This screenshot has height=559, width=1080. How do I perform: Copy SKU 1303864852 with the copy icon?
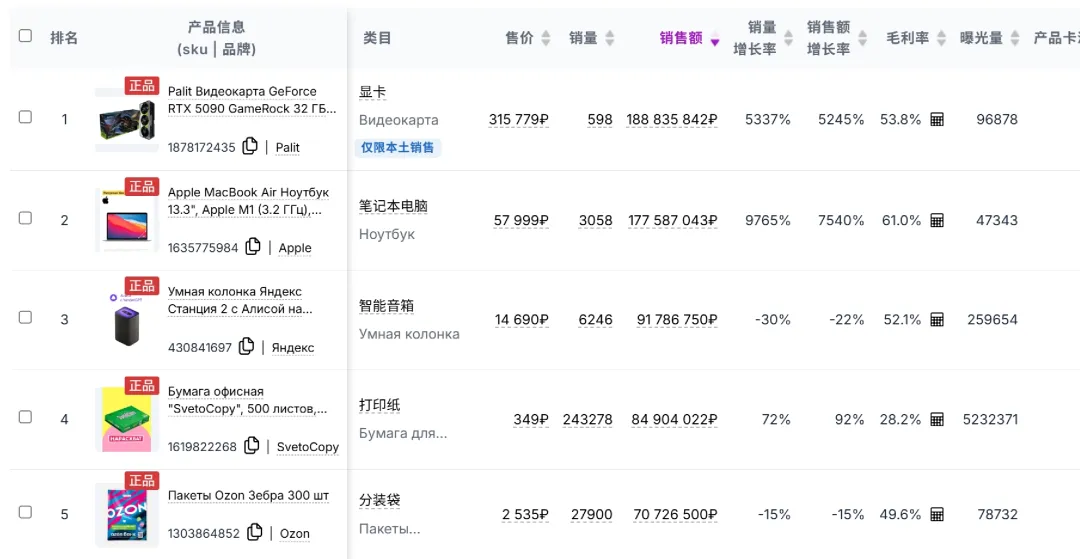[255, 532]
